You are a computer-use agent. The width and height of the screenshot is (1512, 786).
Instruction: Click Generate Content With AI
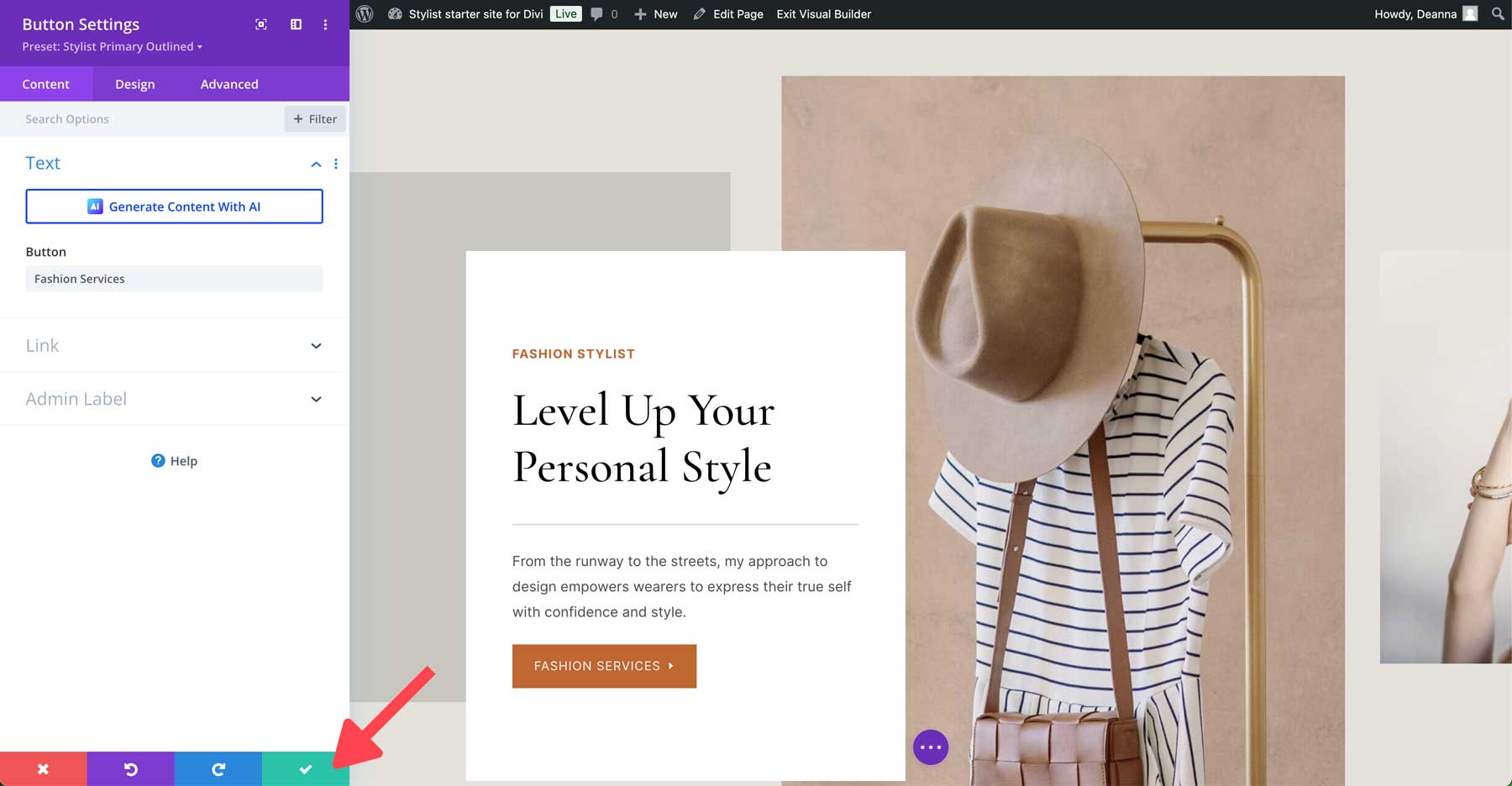(x=174, y=206)
